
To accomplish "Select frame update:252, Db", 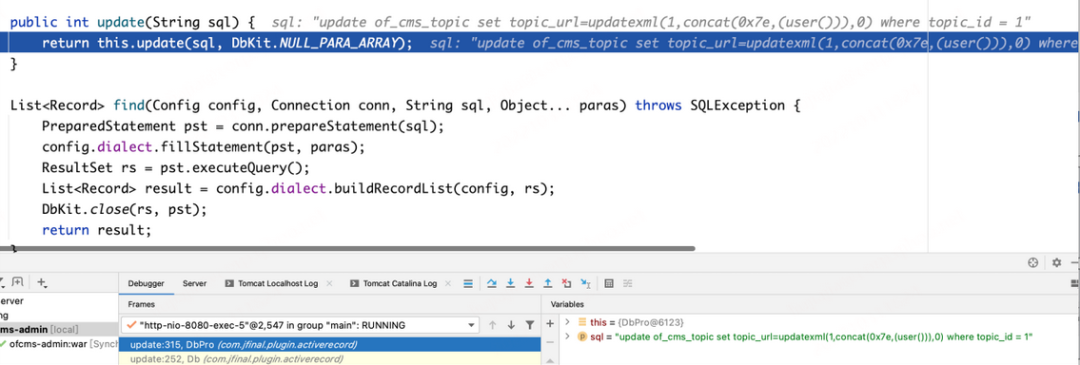I will click(x=331, y=359).
